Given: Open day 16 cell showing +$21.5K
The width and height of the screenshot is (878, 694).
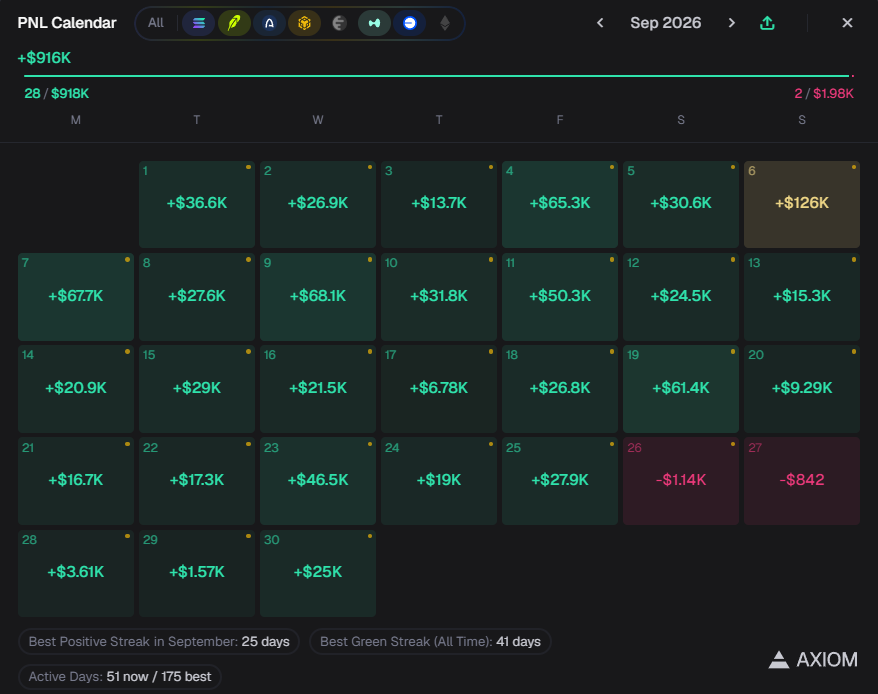Looking at the screenshot, I should [x=317, y=389].
